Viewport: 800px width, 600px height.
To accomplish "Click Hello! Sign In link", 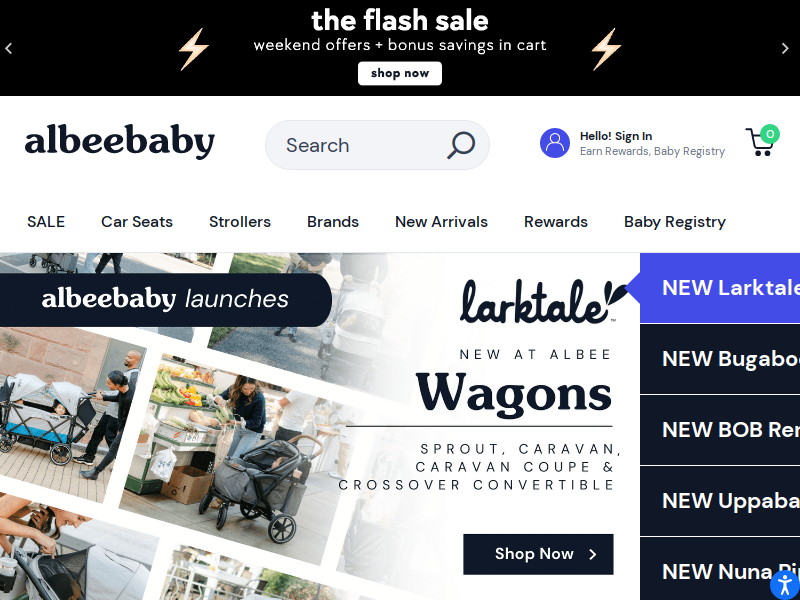I will (616, 136).
